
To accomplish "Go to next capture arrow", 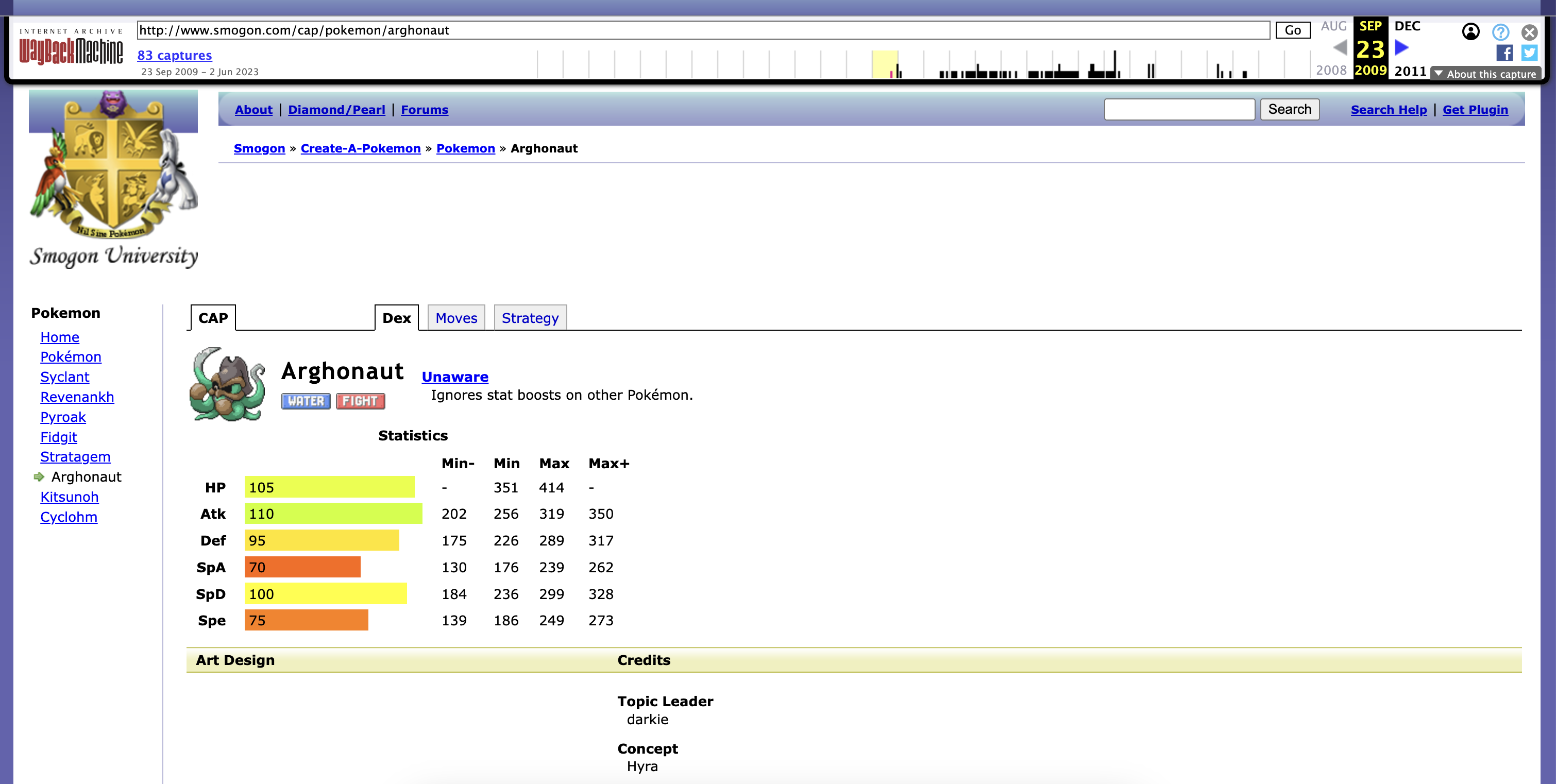I will (x=1402, y=48).
